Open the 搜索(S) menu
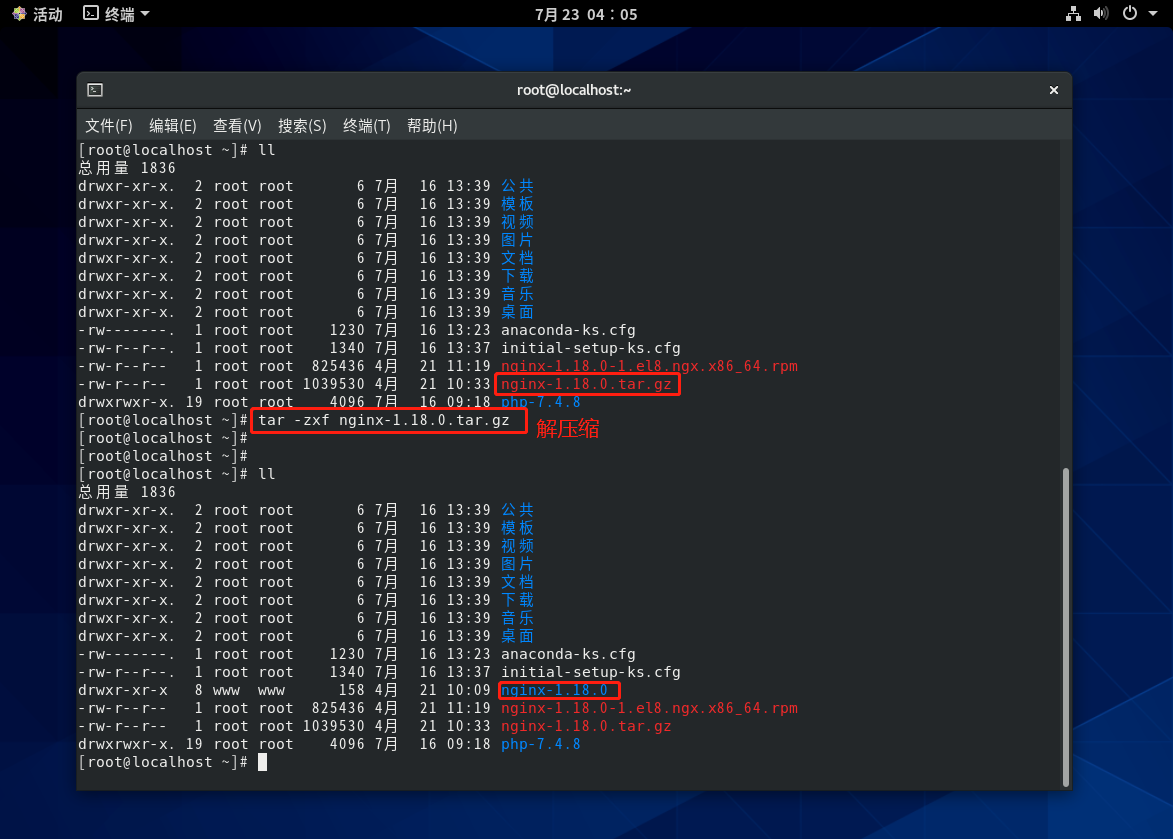 tap(302, 126)
